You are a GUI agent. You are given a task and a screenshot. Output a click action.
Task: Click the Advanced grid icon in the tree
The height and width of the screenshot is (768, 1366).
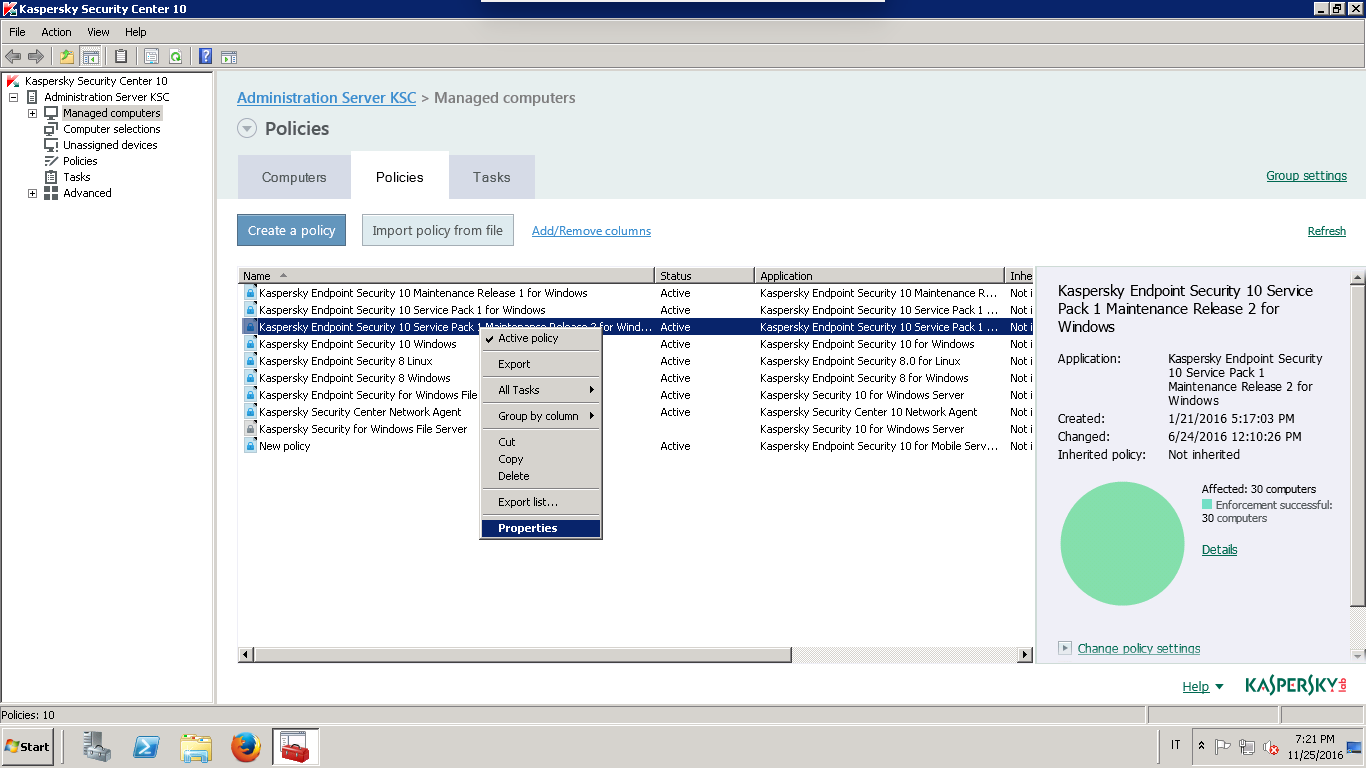[51, 193]
